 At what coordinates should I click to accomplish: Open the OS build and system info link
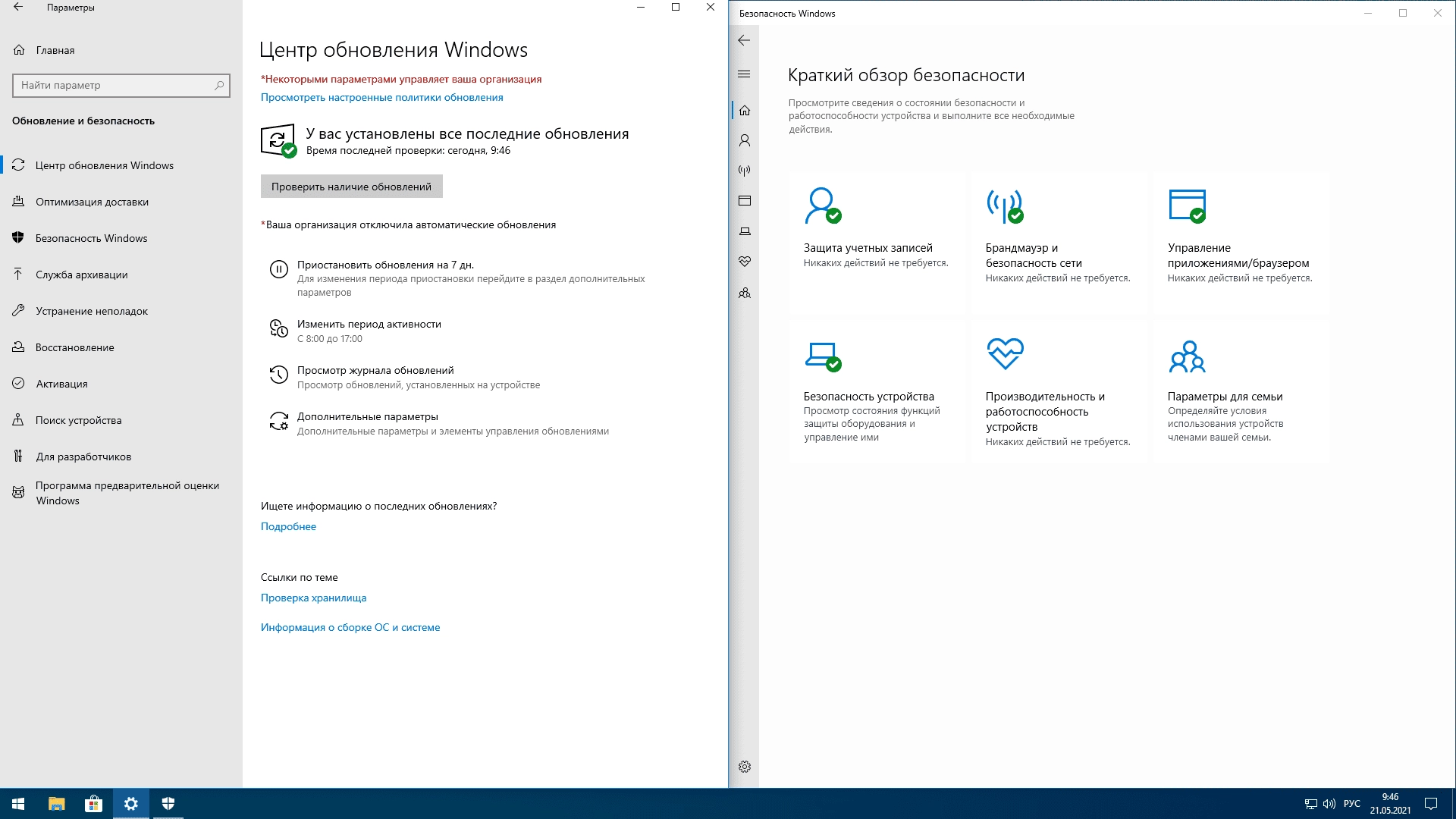(x=350, y=627)
